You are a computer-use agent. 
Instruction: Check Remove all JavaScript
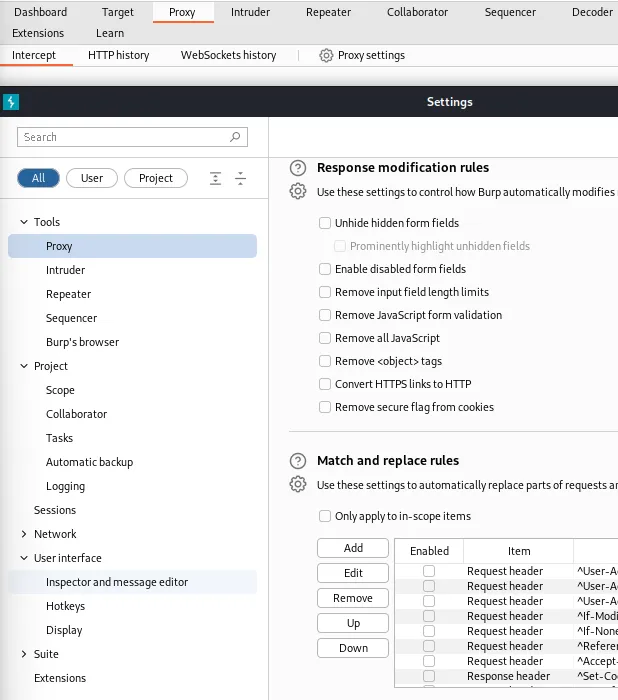point(325,338)
